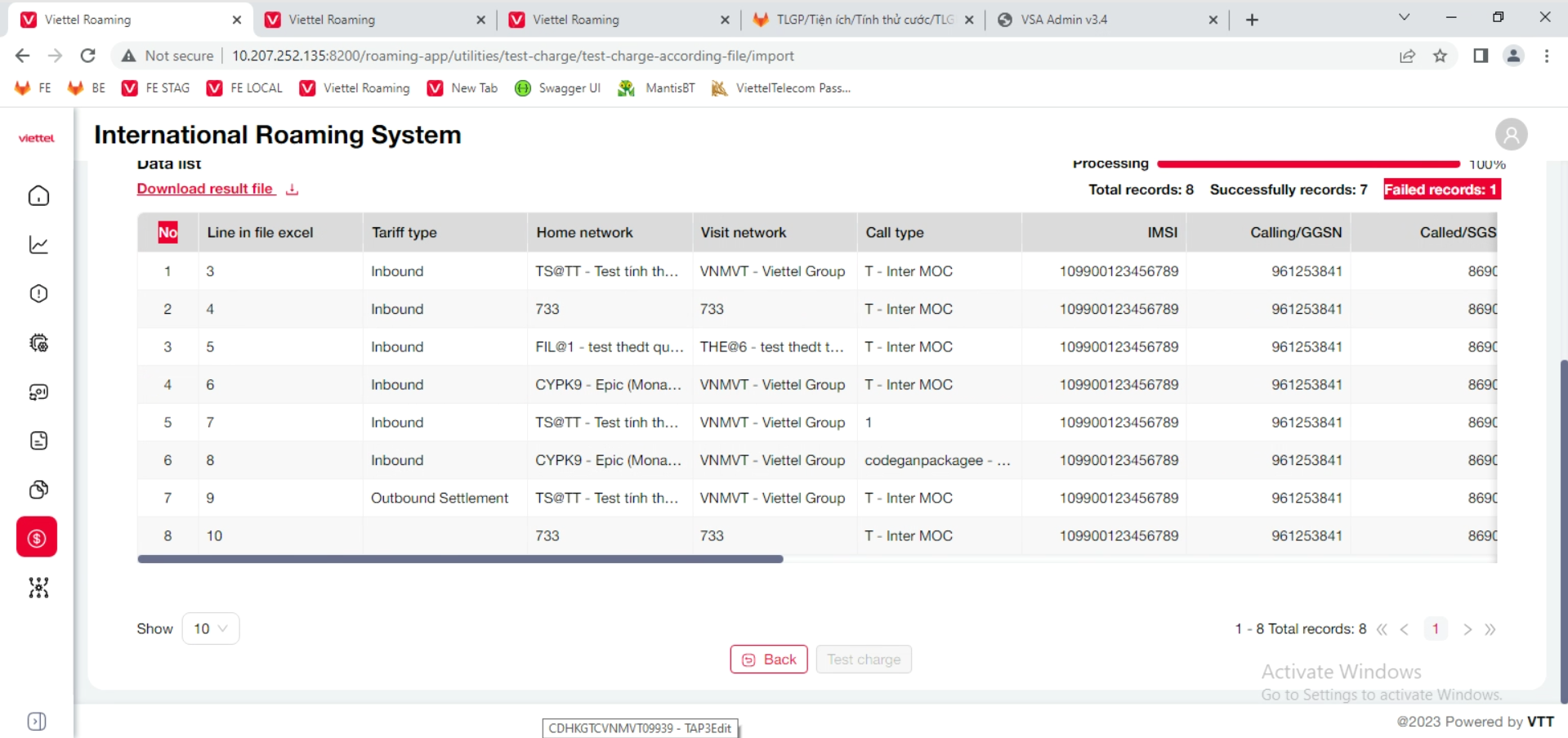Click the horizontal table scrollbar
Screen dimensions: 1568x738
click(x=460, y=559)
